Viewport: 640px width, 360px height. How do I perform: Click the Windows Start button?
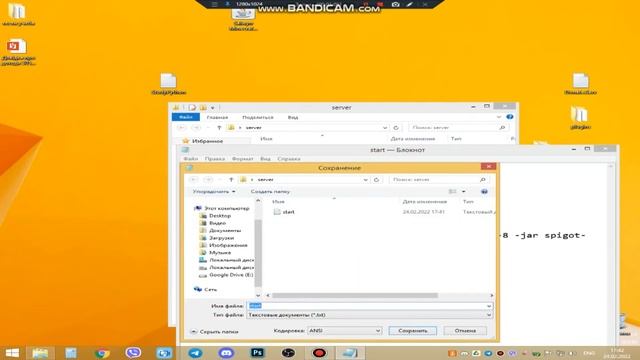[12, 353]
